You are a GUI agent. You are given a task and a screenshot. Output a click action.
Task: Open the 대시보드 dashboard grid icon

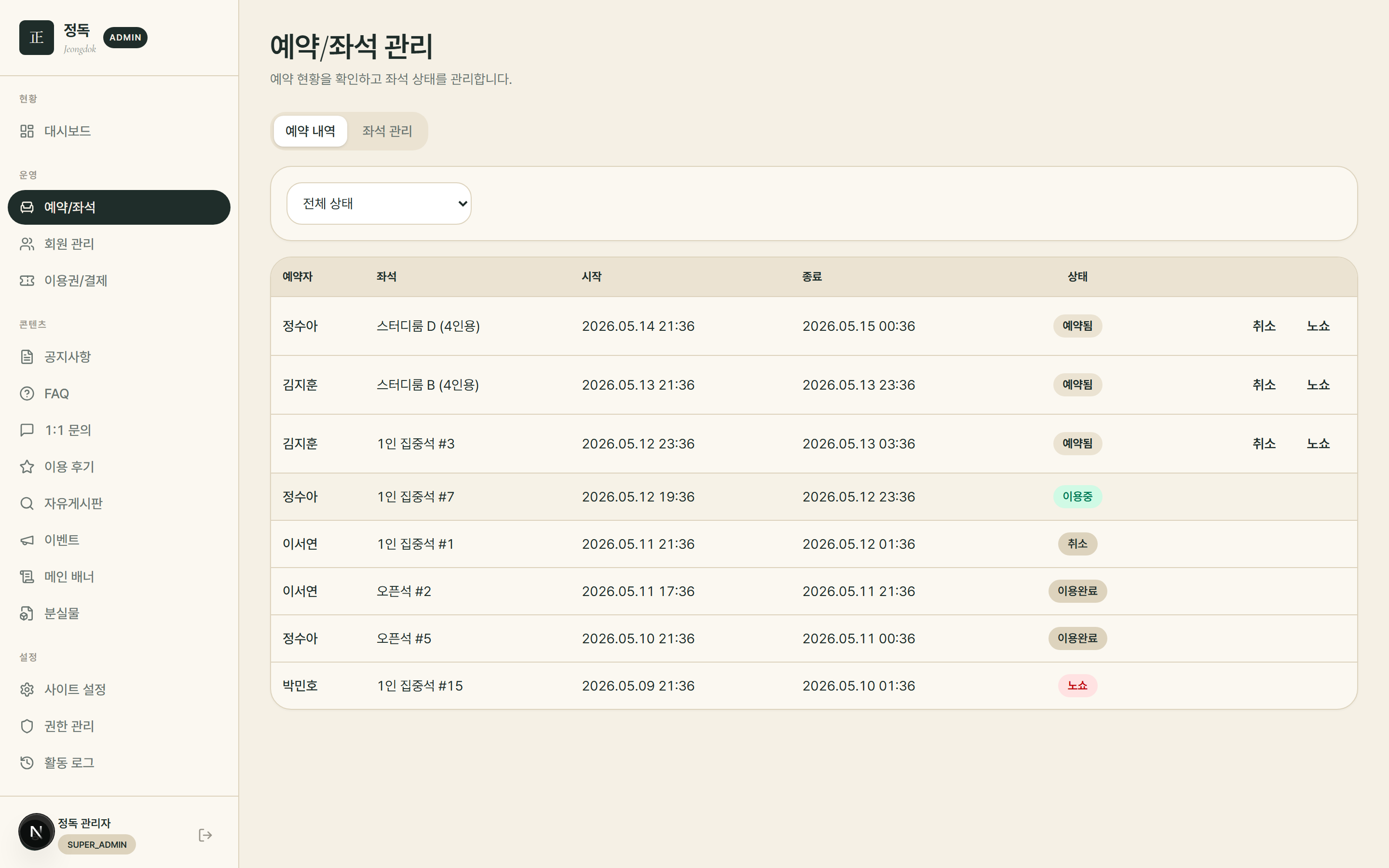[x=27, y=131]
